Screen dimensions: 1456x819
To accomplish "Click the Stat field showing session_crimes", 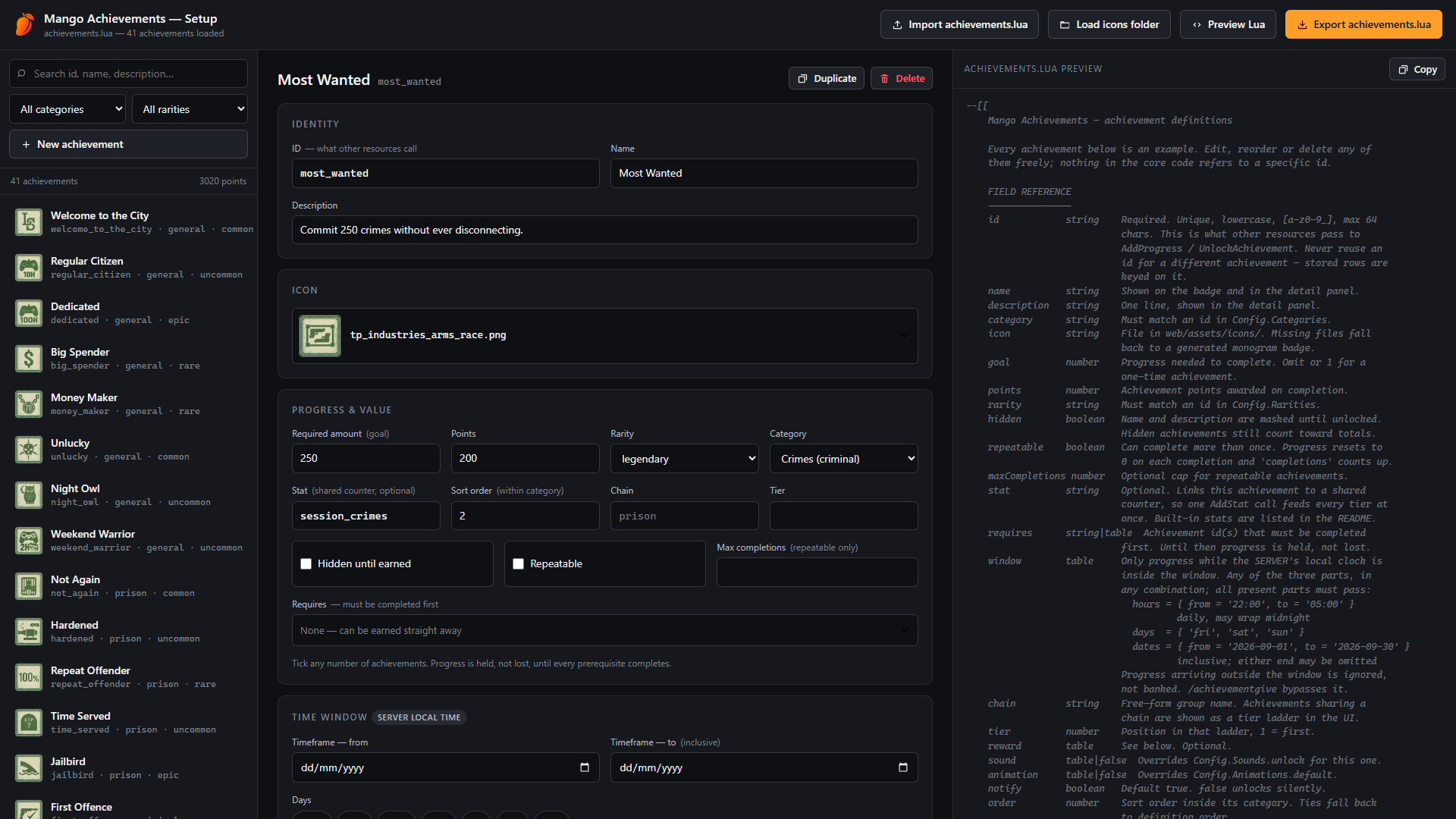I will tap(366, 516).
